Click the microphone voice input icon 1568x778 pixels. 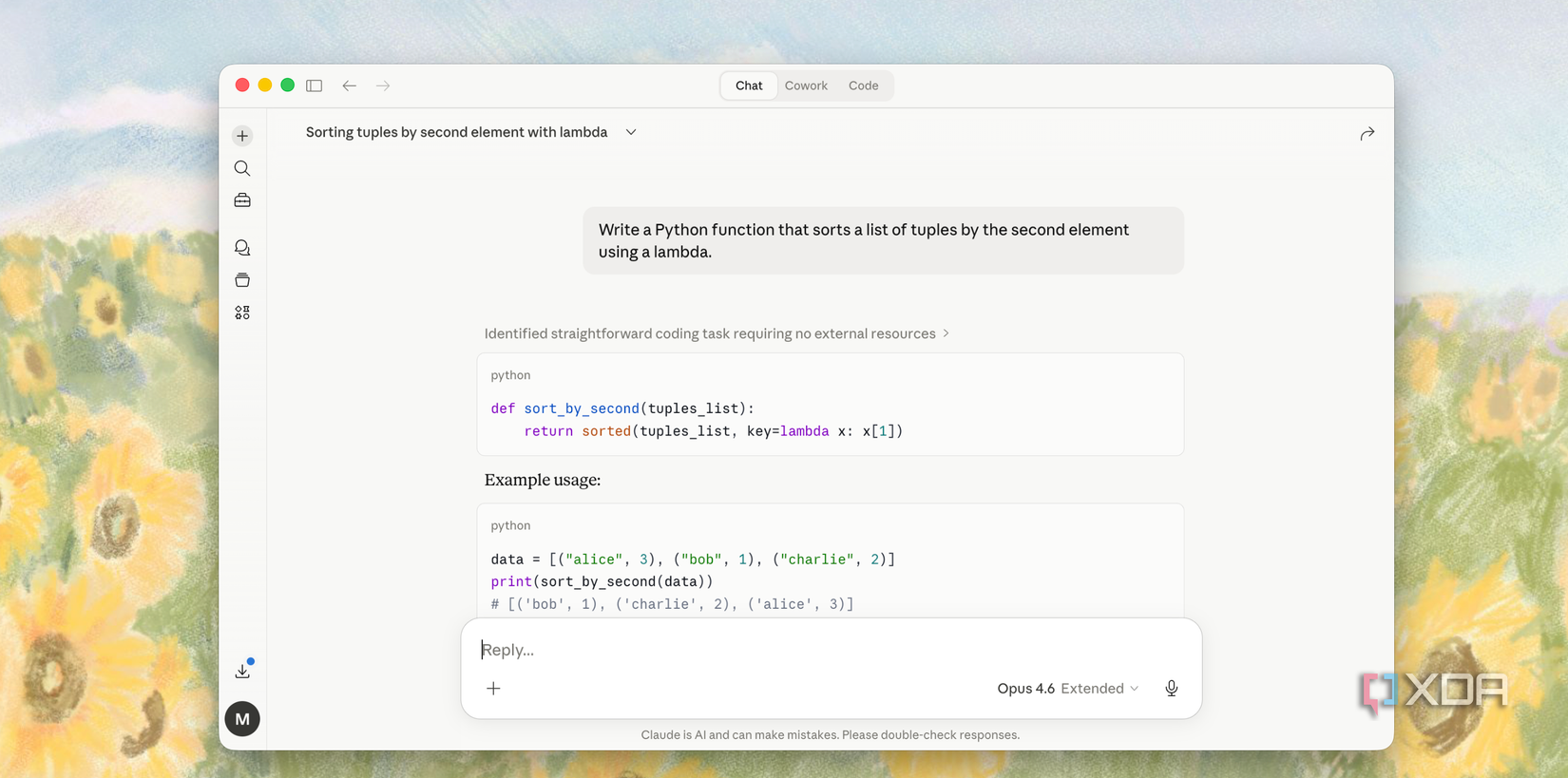point(1171,689)
